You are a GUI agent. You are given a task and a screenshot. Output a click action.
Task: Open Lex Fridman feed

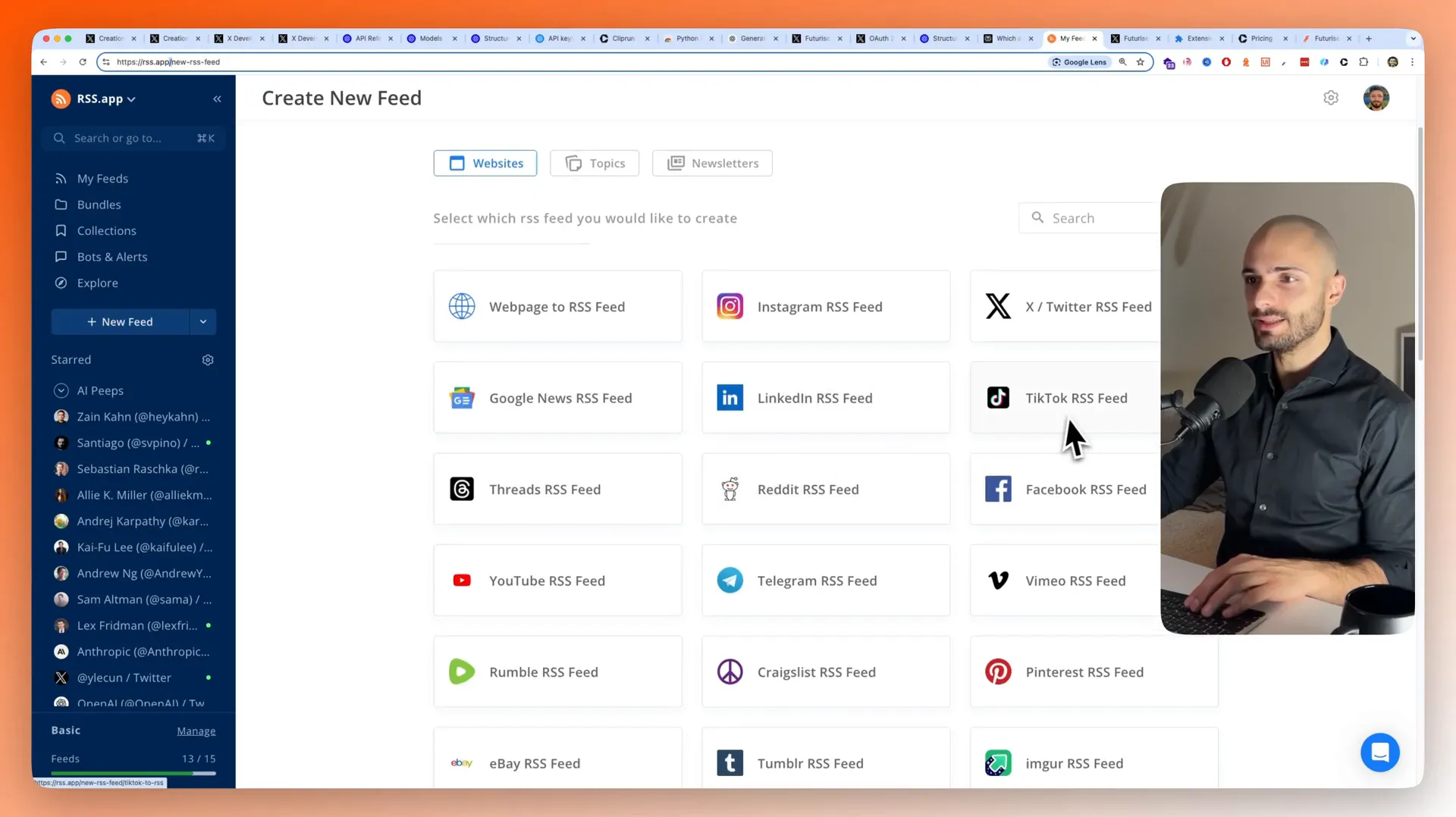tap(133, 625)
